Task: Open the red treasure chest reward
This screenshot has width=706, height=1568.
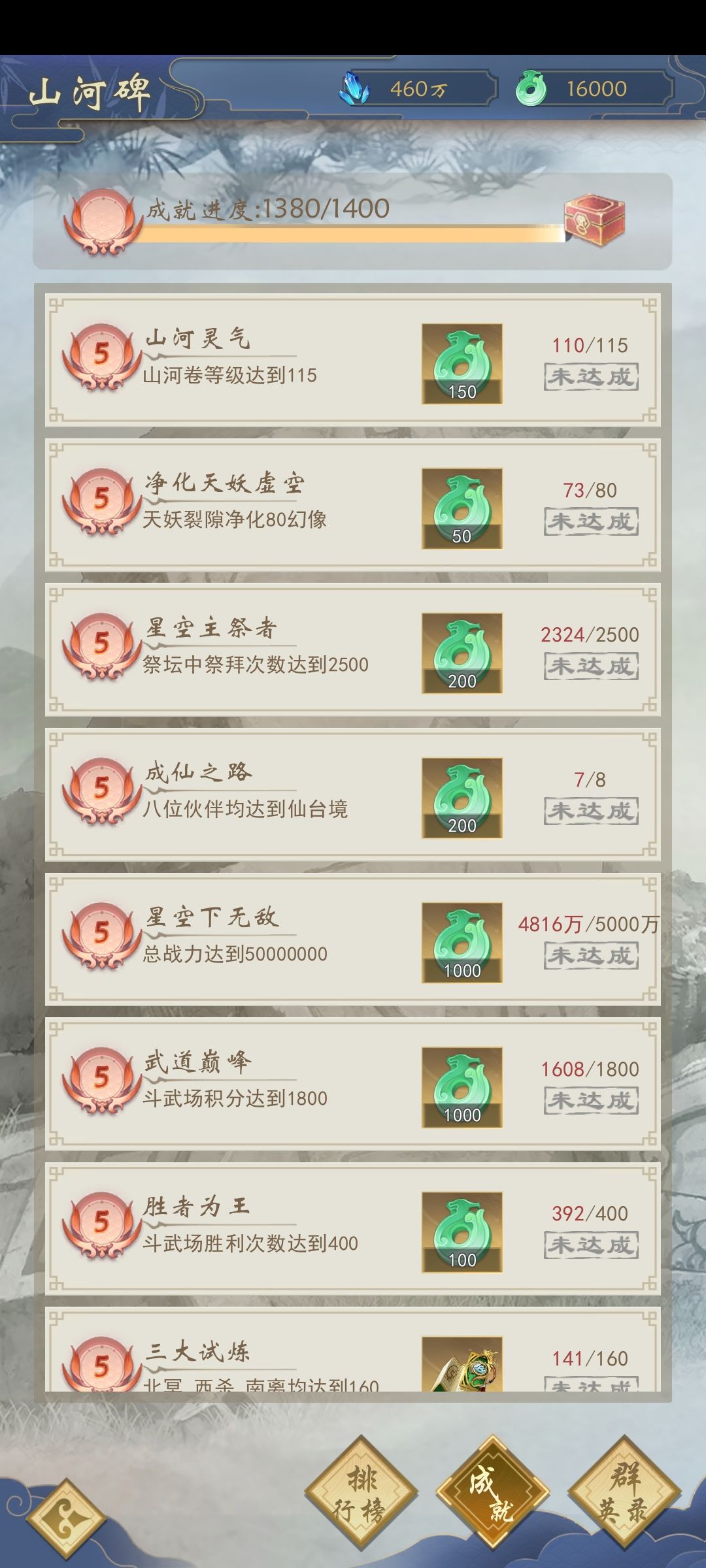Action: tap(594, 220)
